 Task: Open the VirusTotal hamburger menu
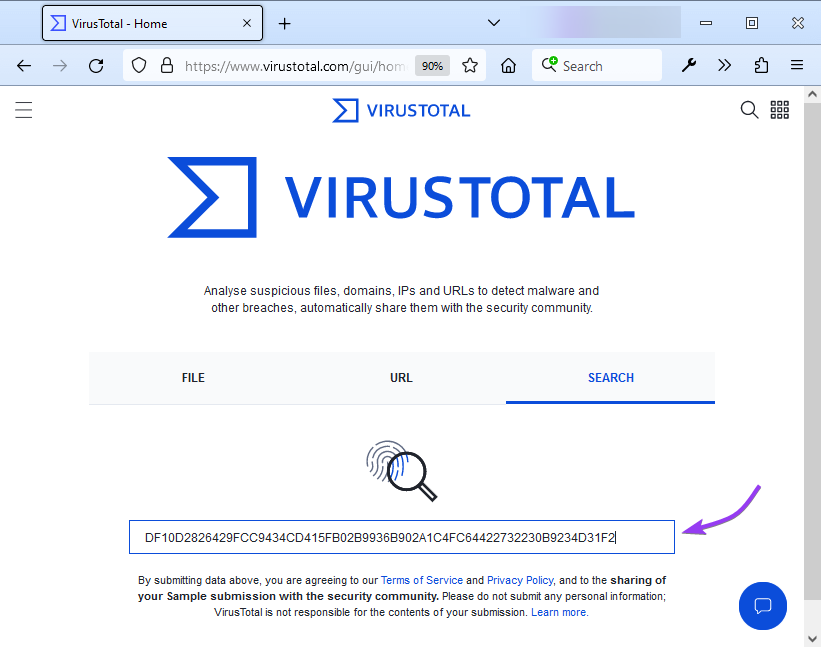24,110
